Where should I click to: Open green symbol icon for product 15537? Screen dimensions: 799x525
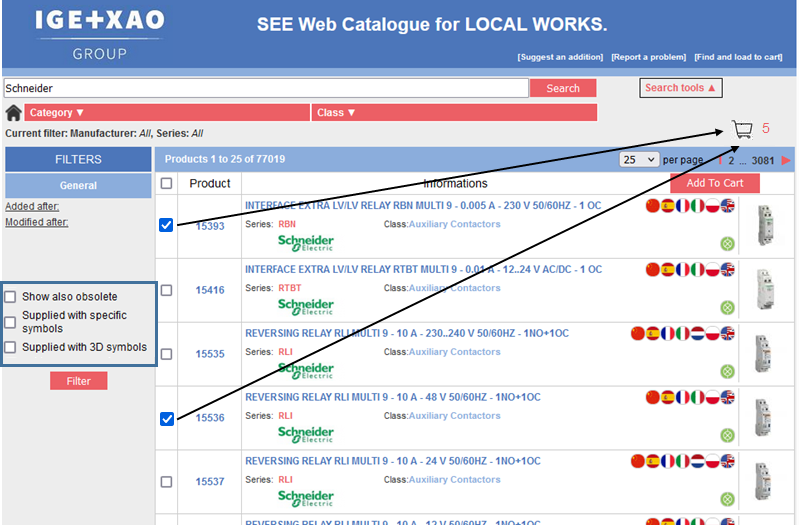(728, 499)
